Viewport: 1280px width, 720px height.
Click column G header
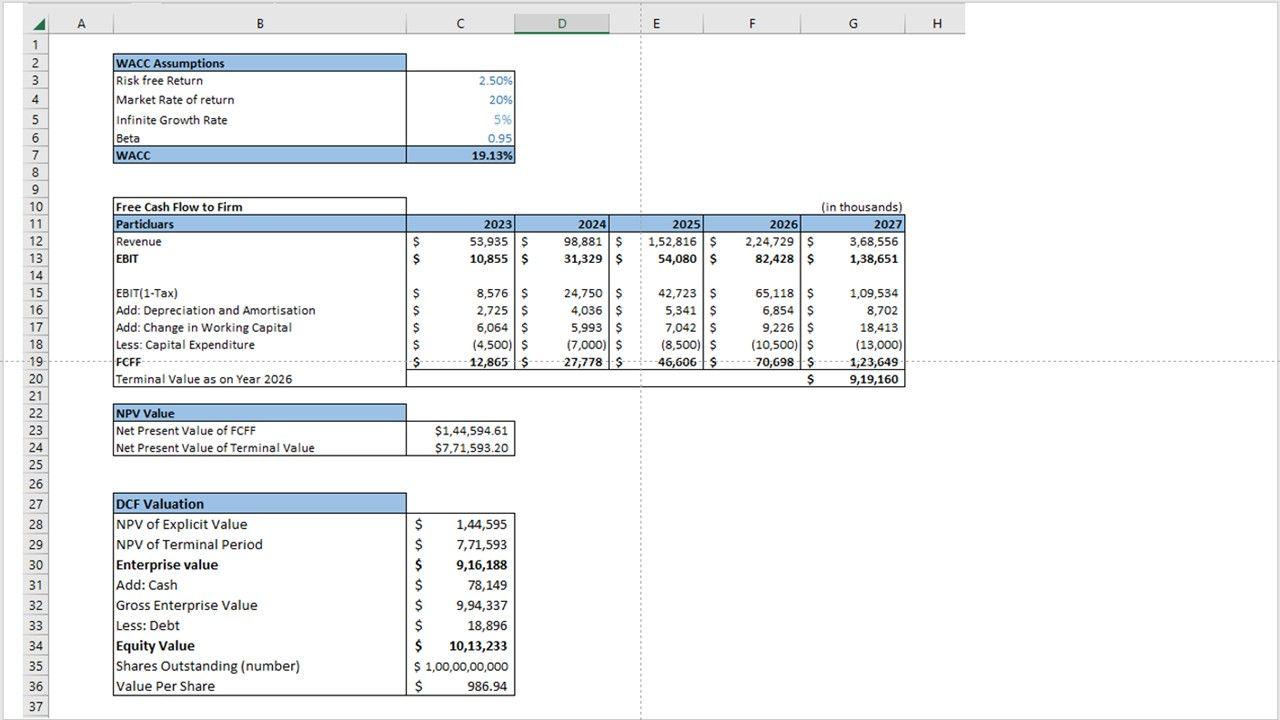coord(852,23)
